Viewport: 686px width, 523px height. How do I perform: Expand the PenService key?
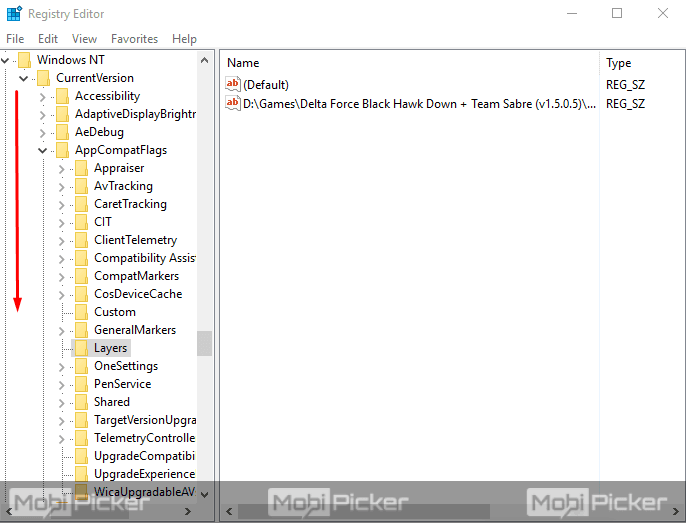tap(62, 385)
